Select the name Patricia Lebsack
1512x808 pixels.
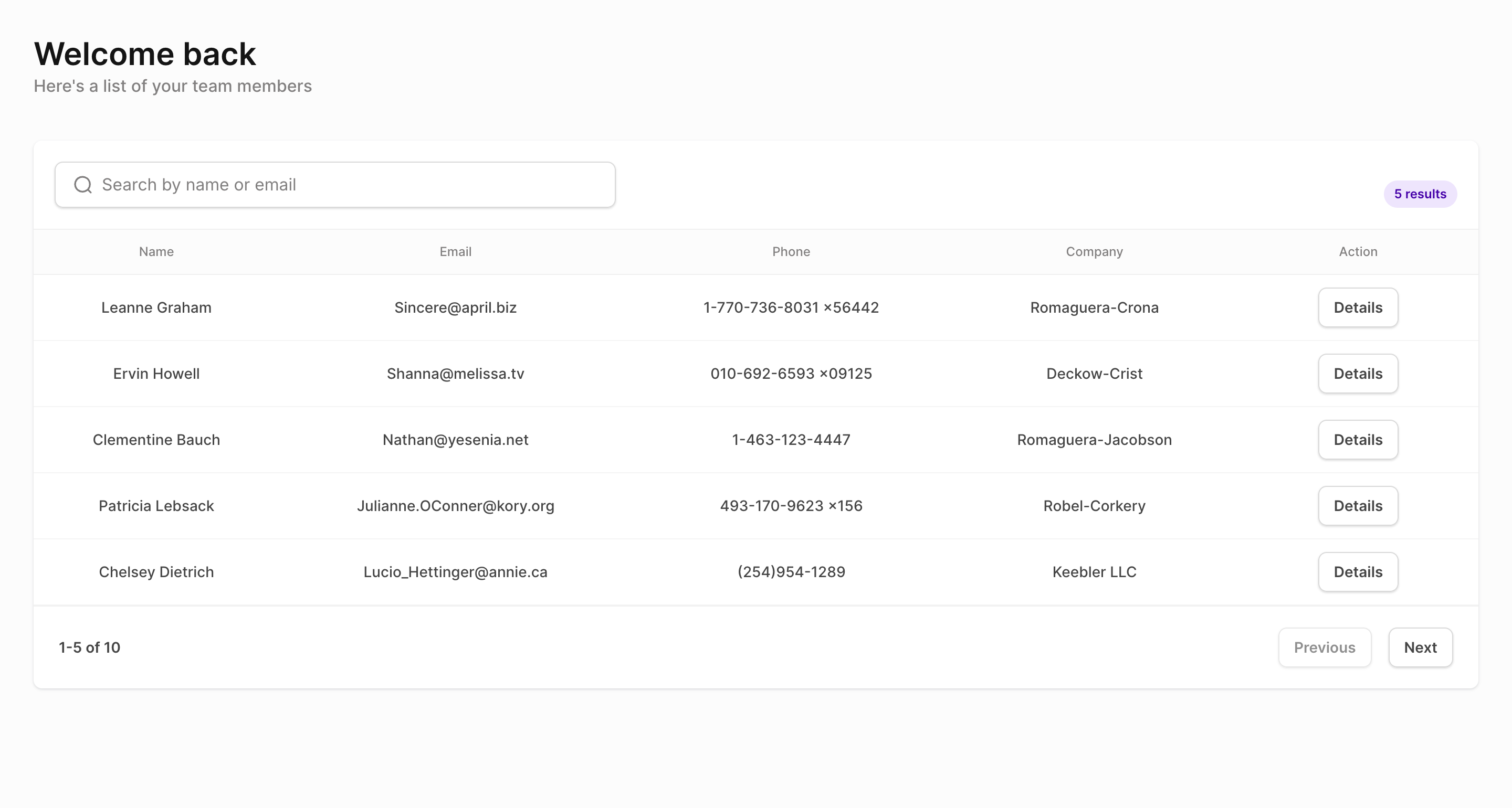point(156,506)
